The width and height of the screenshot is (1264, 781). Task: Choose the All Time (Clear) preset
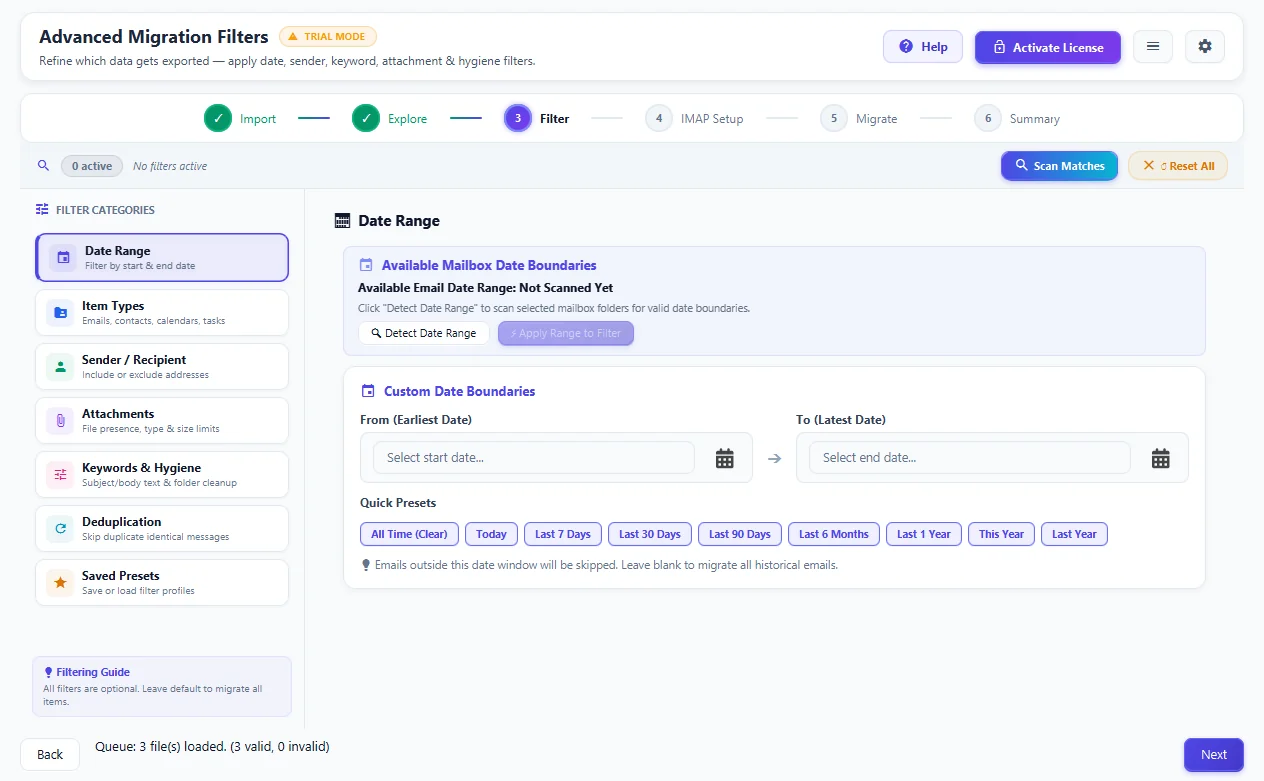click(410, 534)
